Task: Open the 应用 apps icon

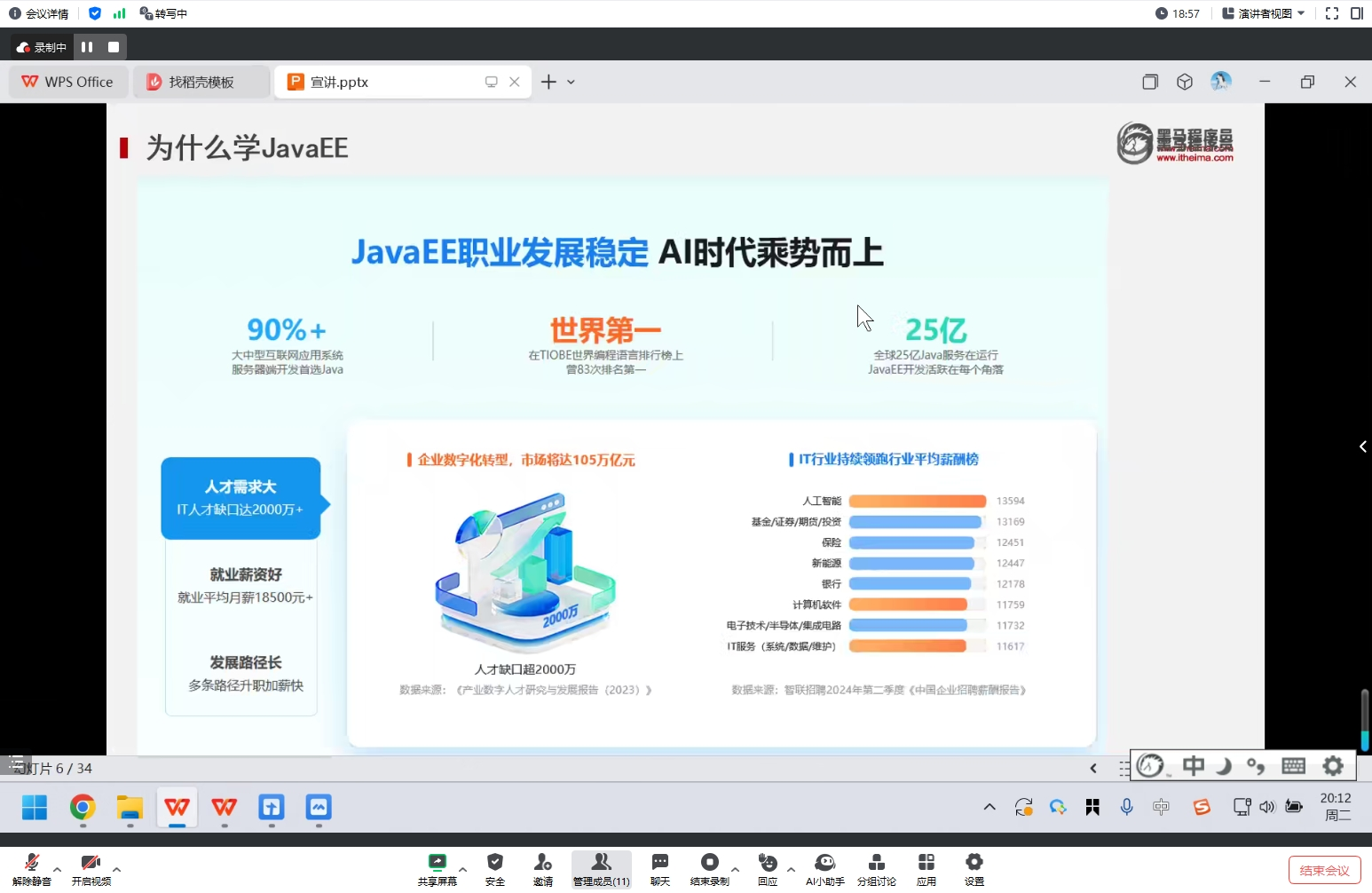Action: pos(926,868)
